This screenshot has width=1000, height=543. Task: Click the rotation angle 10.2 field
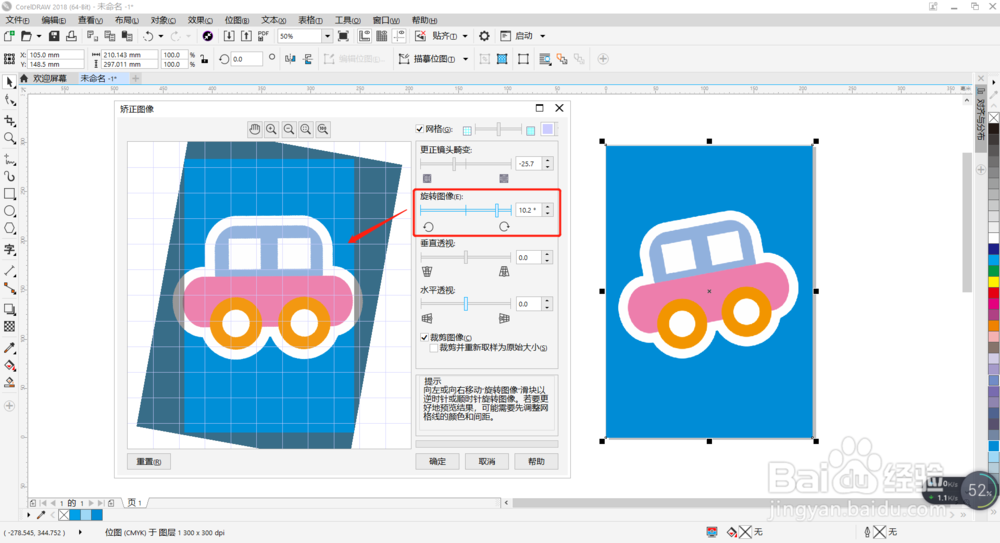(528, 210)
